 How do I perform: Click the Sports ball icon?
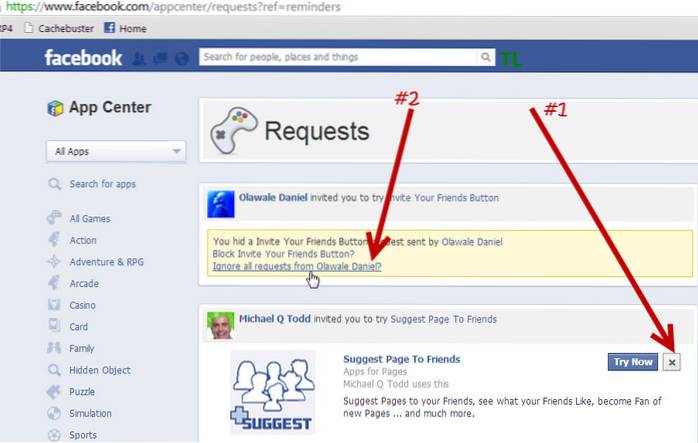[54, 435]
